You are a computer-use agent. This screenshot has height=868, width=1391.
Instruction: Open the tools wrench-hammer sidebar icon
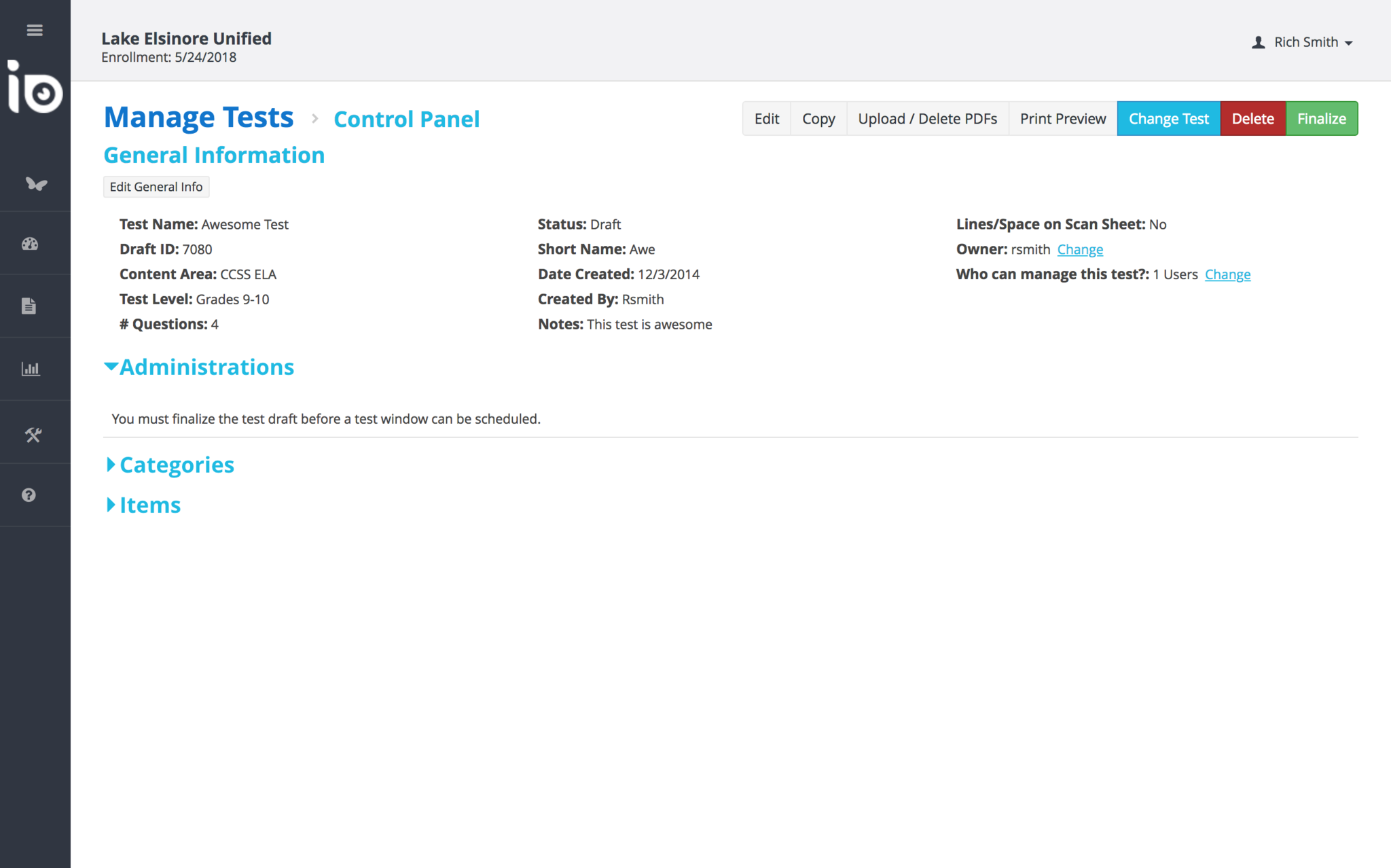pos(33,434)
